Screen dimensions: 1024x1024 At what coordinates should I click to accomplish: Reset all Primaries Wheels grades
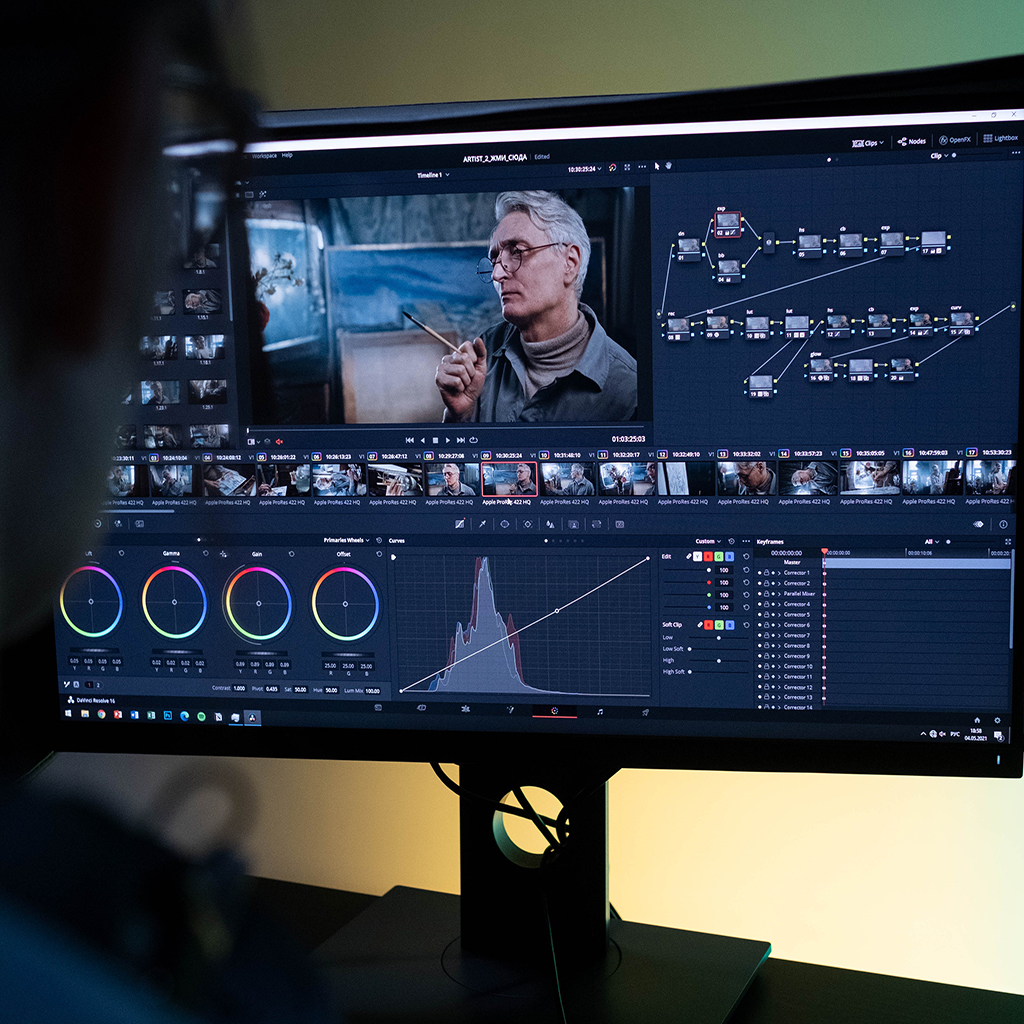(379, 540)
